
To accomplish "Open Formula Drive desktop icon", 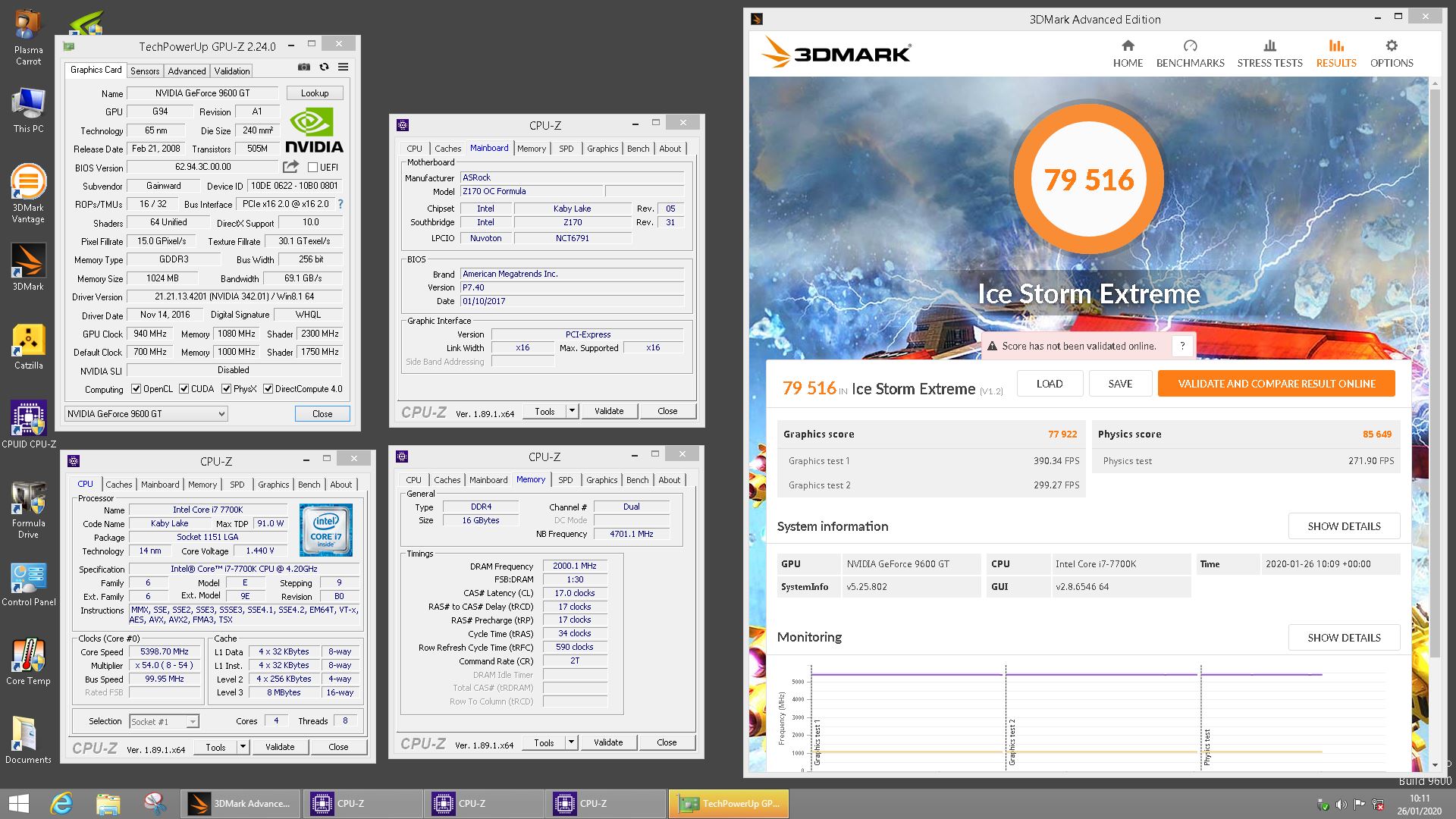I will coord(28,509).
